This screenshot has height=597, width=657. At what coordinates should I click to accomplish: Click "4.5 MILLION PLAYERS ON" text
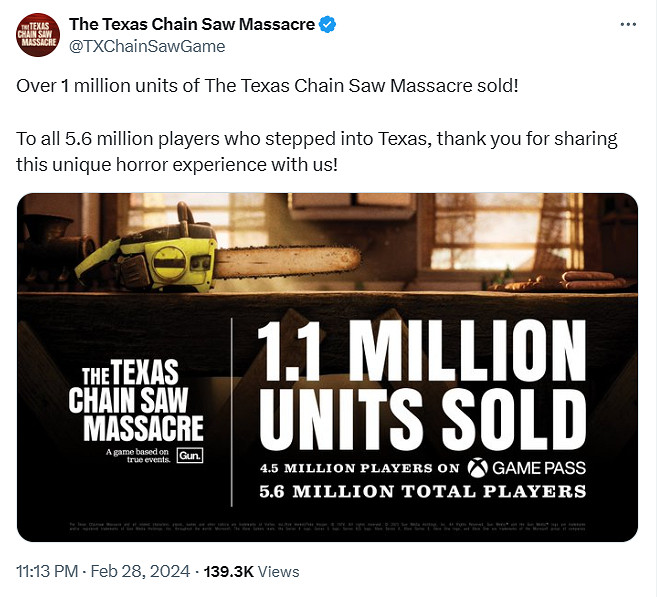coord(360,467)
